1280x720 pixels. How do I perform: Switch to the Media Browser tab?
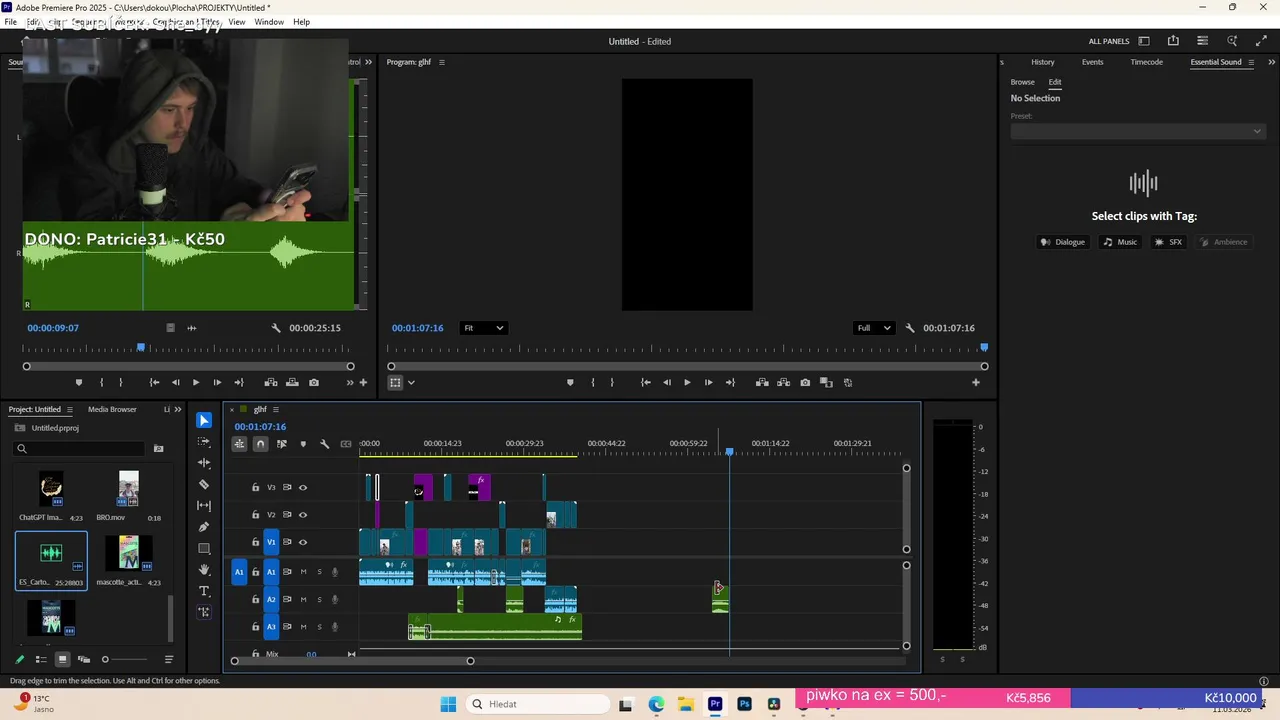click(x=112, y=409)
